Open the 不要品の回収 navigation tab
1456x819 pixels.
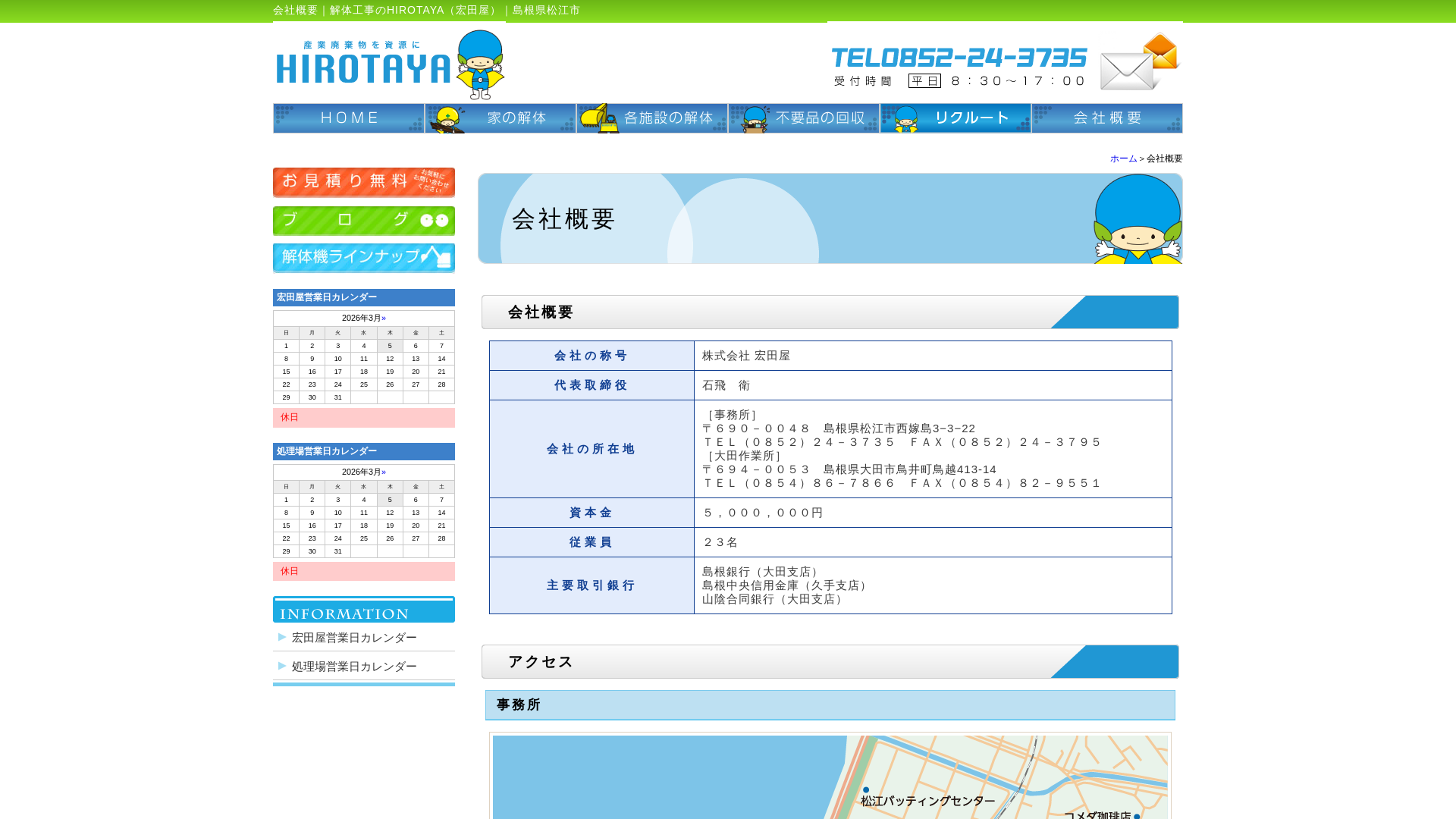click(804, 118)
